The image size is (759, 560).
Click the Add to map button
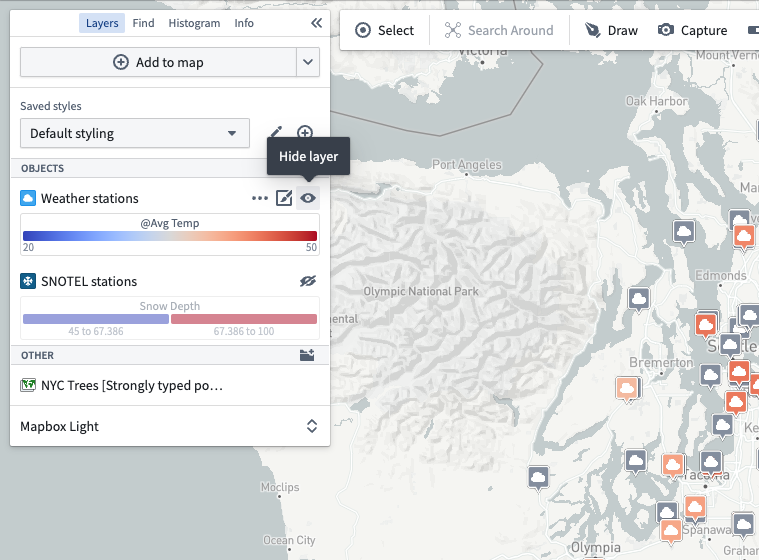pos(158,62)
